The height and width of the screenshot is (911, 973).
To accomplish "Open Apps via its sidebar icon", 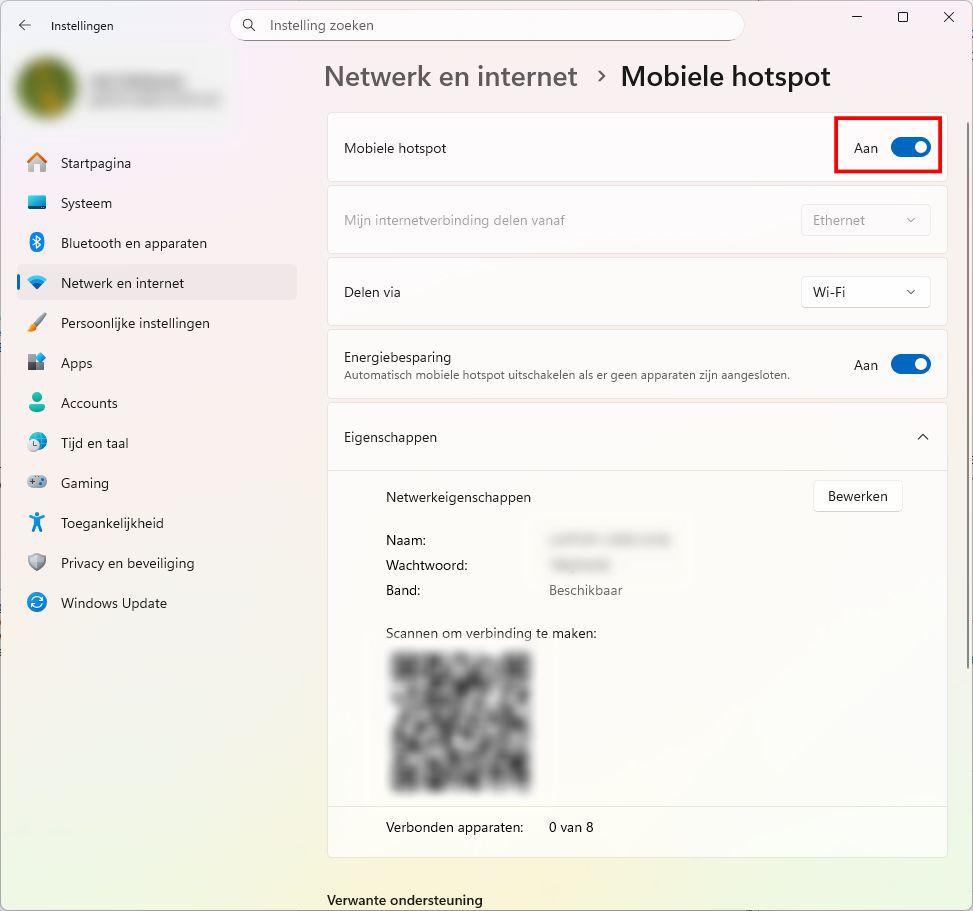I will pos(37,363).
